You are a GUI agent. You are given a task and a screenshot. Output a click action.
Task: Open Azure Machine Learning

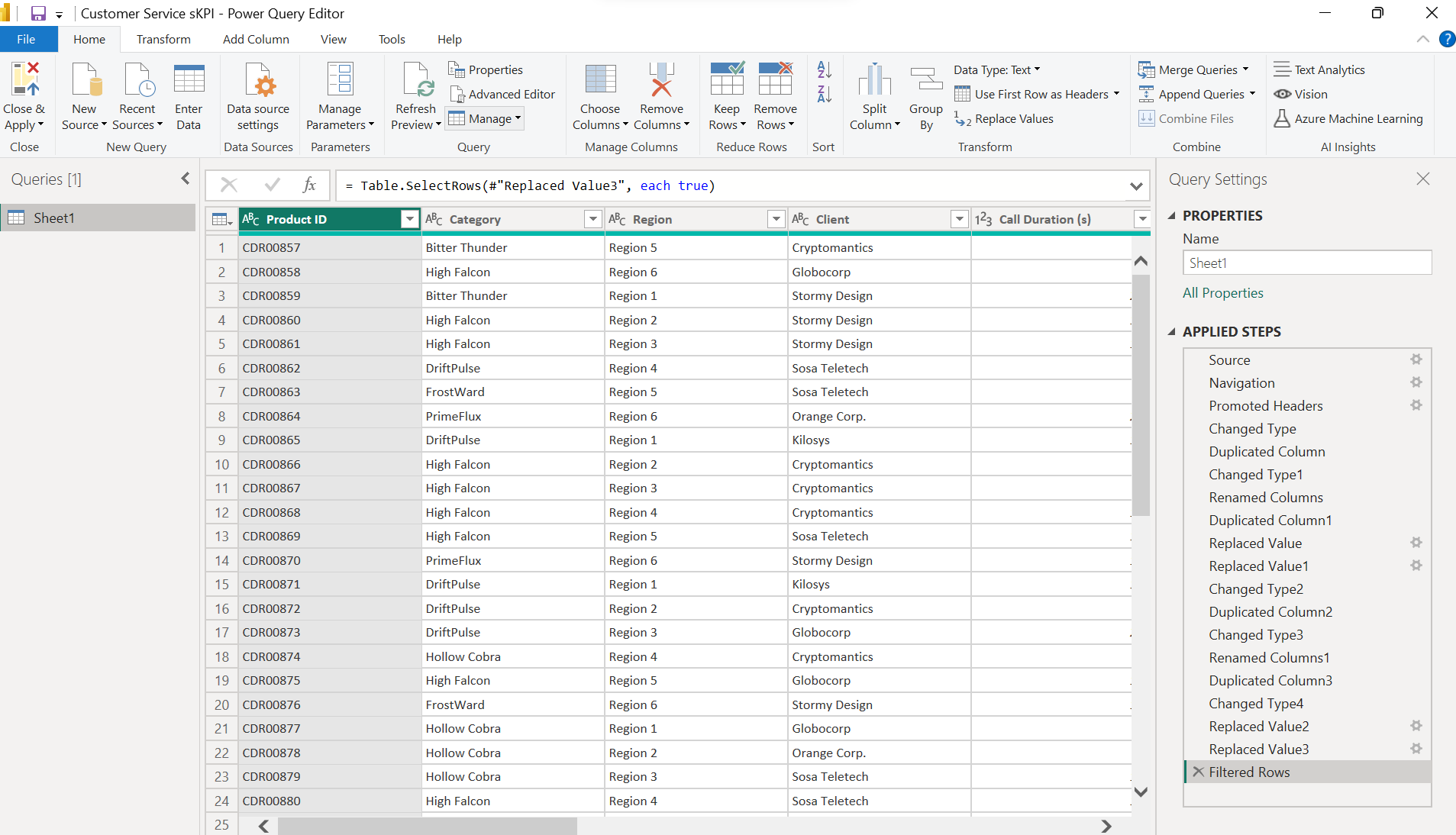[1348, 118]
